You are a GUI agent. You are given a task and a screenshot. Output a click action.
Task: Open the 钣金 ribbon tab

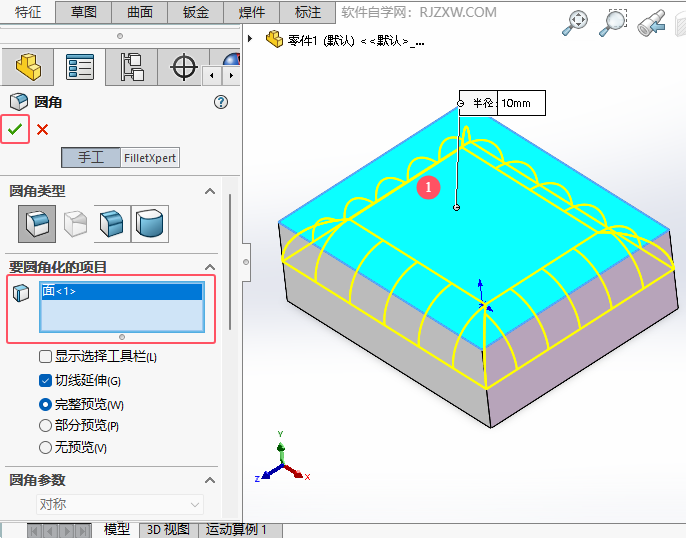196,12
